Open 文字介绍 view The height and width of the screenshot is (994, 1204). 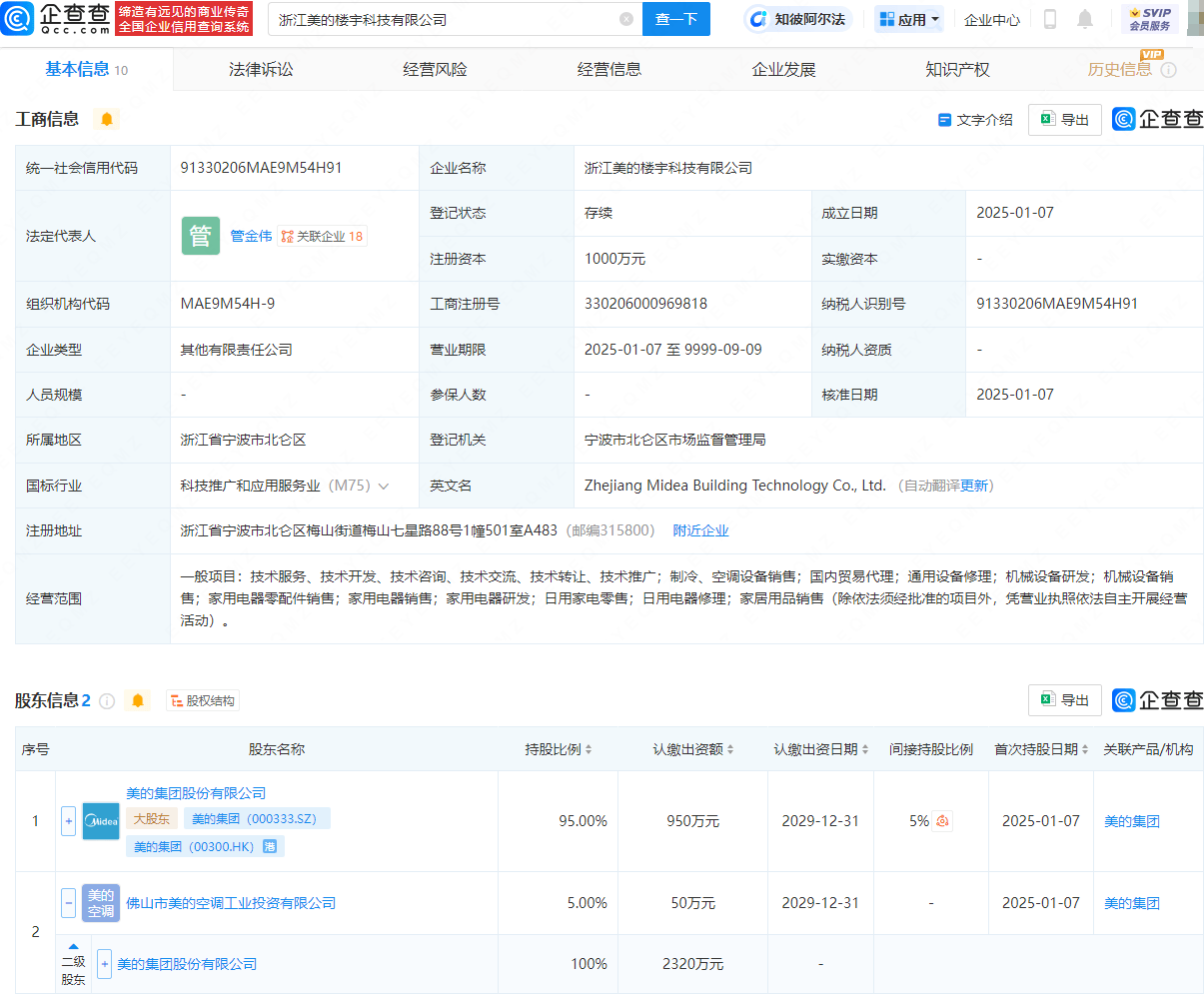[x=975, y=119]
